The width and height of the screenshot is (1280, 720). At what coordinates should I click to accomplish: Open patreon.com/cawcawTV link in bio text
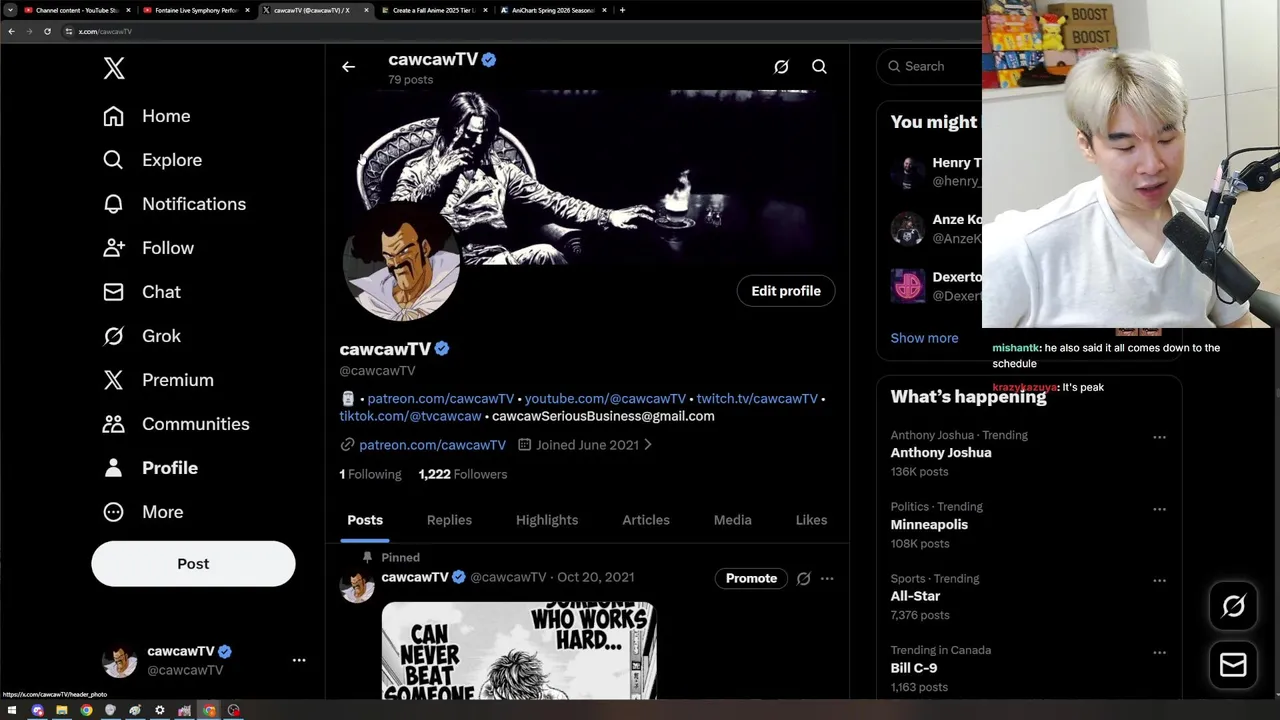pyautogui.click(x=440, y=398)
